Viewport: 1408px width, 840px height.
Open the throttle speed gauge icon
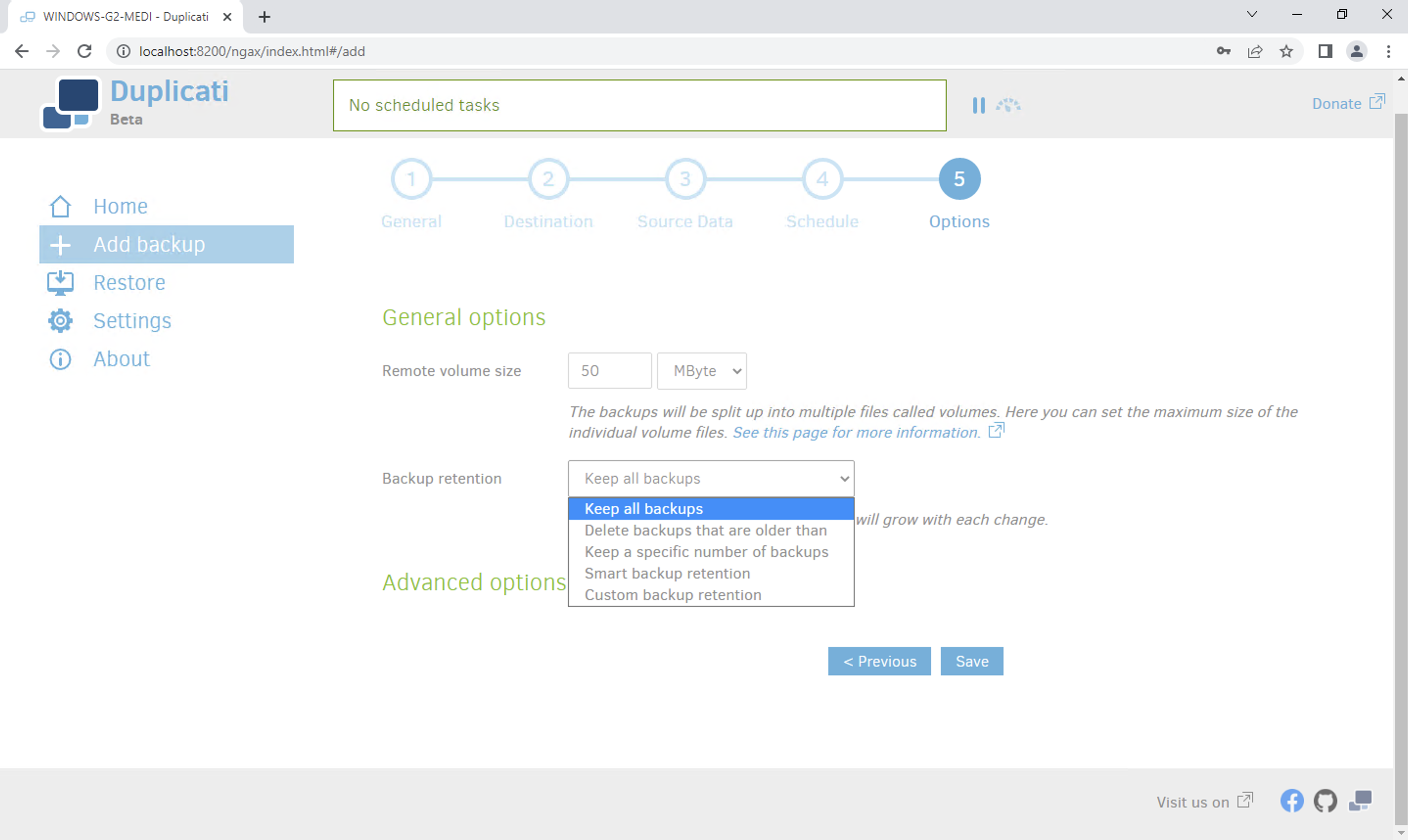click(1008, 105)
